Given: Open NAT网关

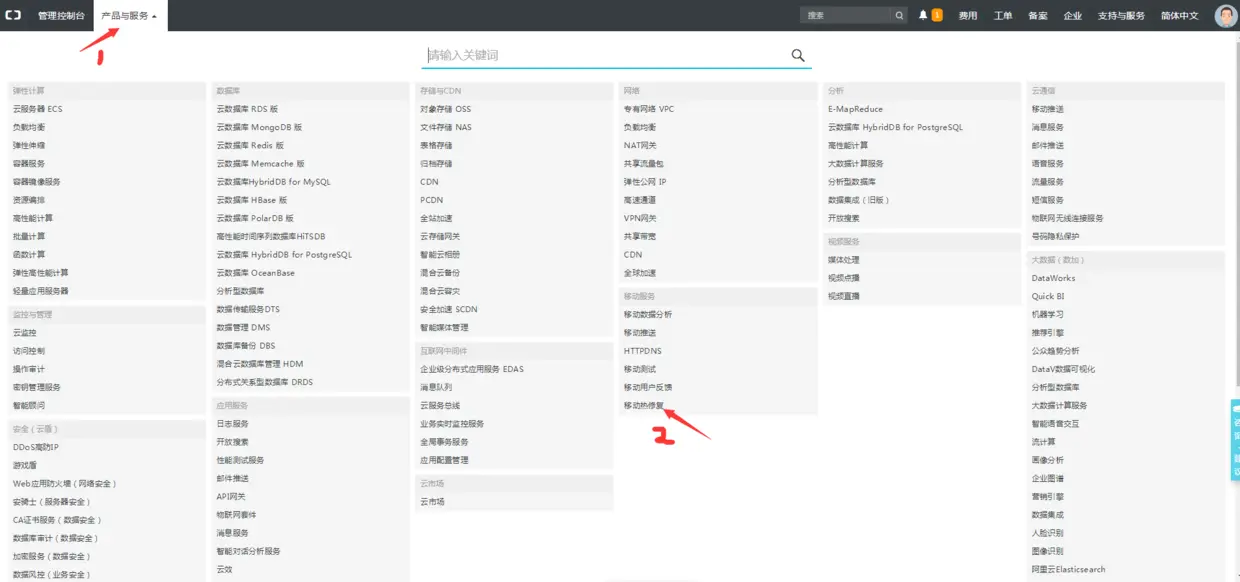Looking at the screenshot, I should pyautogui.click(x=641, y=145).
